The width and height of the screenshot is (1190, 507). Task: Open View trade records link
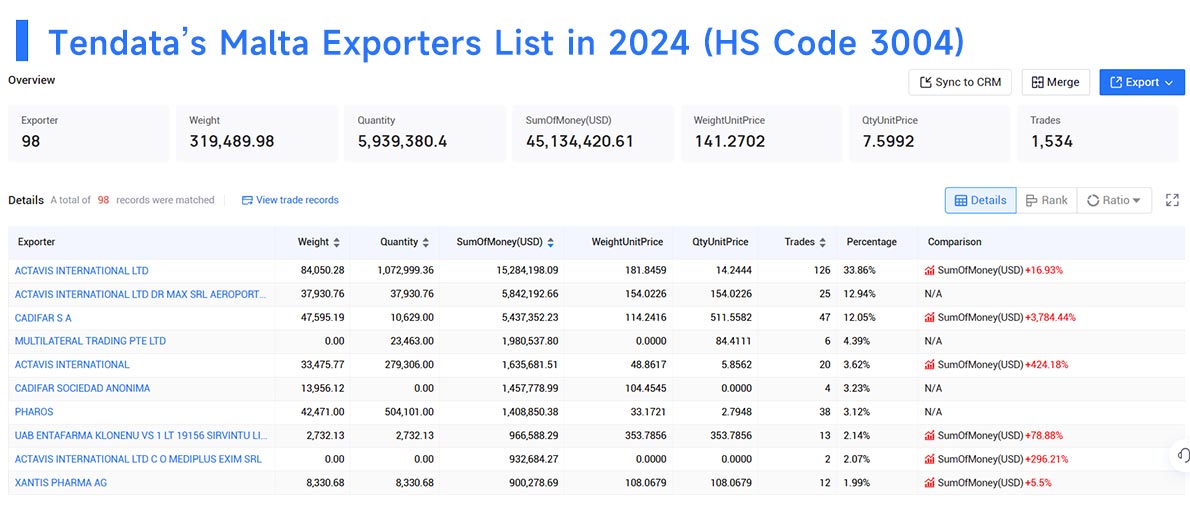click(290, 200)
